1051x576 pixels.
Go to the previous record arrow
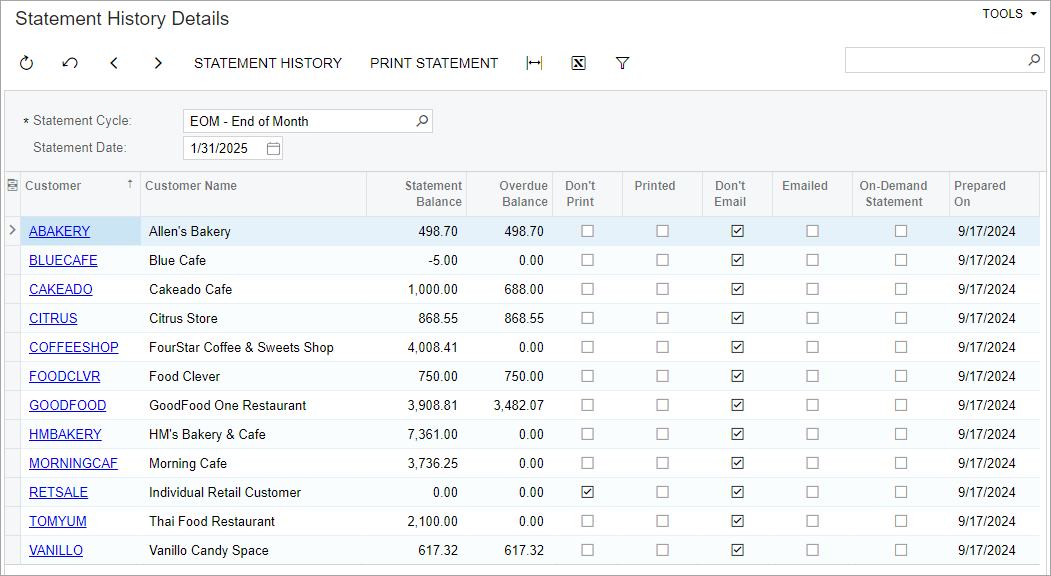114,63
